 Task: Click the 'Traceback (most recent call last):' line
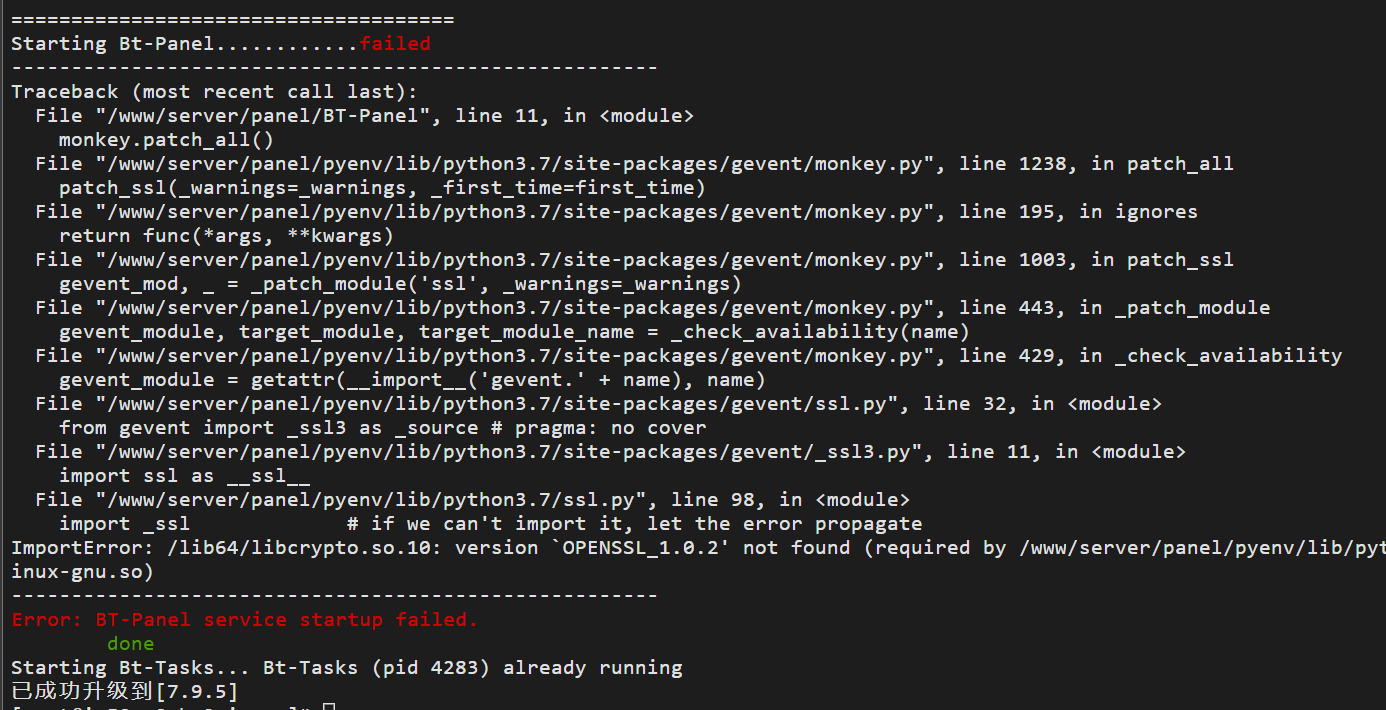(x=214, y=92)
